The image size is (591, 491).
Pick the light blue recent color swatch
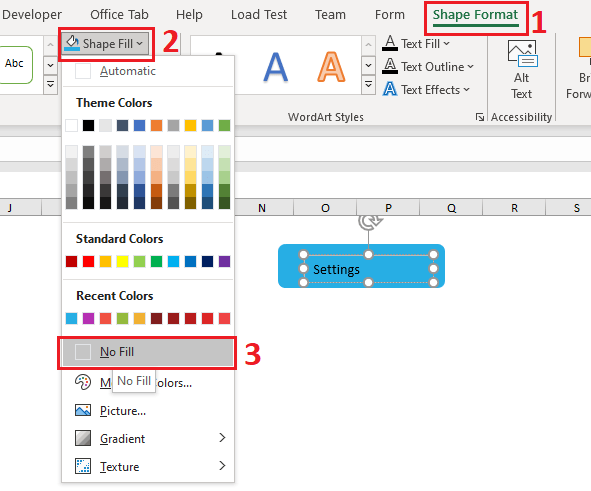click(71, 318)
